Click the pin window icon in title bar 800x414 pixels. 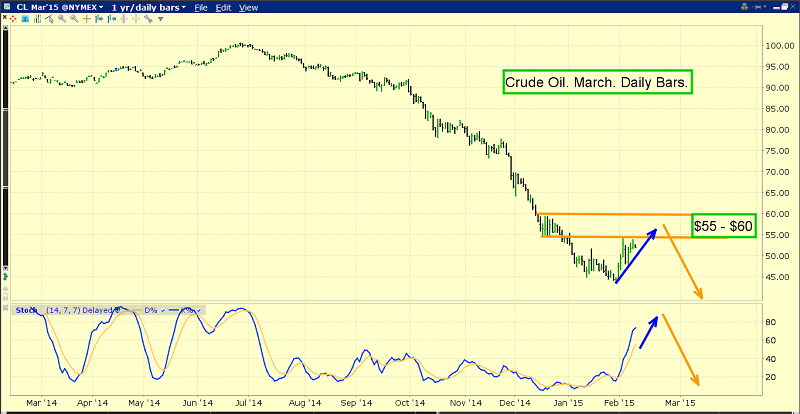click(756, 7)
